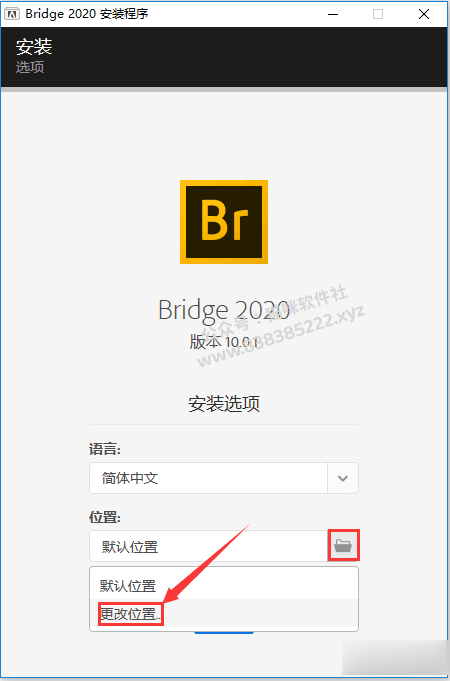The width and height of the screenshot is (450, 681).
Task: Click the window title Bridge 2020 安装程序
Action: [87, 14]
